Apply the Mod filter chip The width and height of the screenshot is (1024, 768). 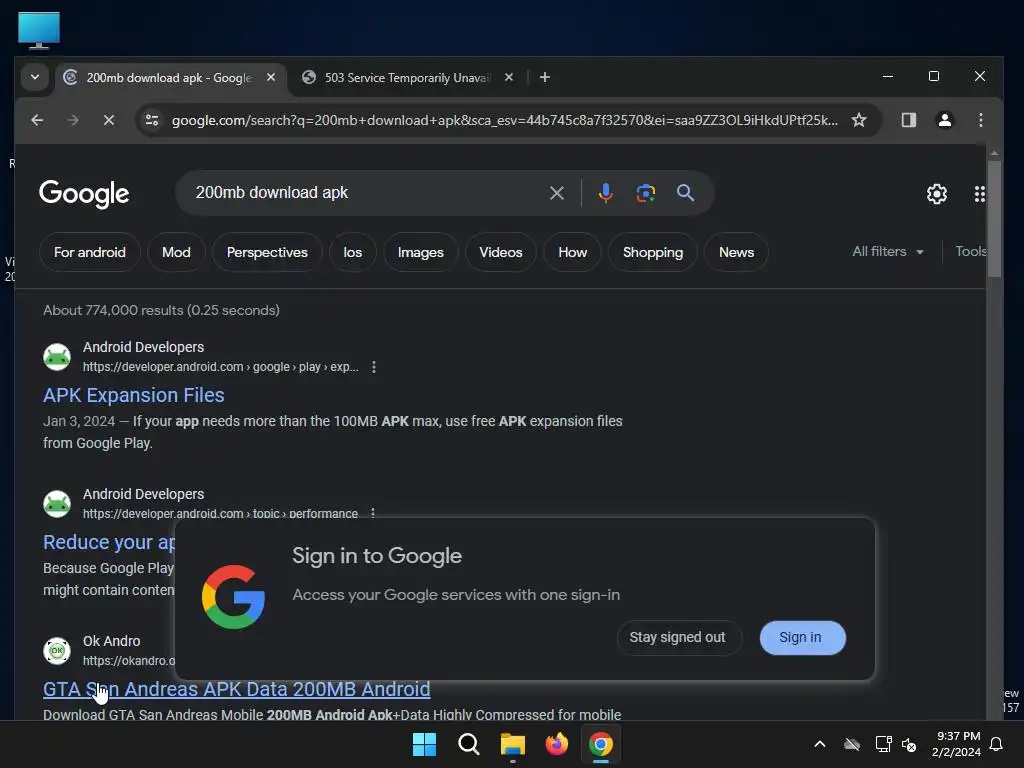[176, 252]
